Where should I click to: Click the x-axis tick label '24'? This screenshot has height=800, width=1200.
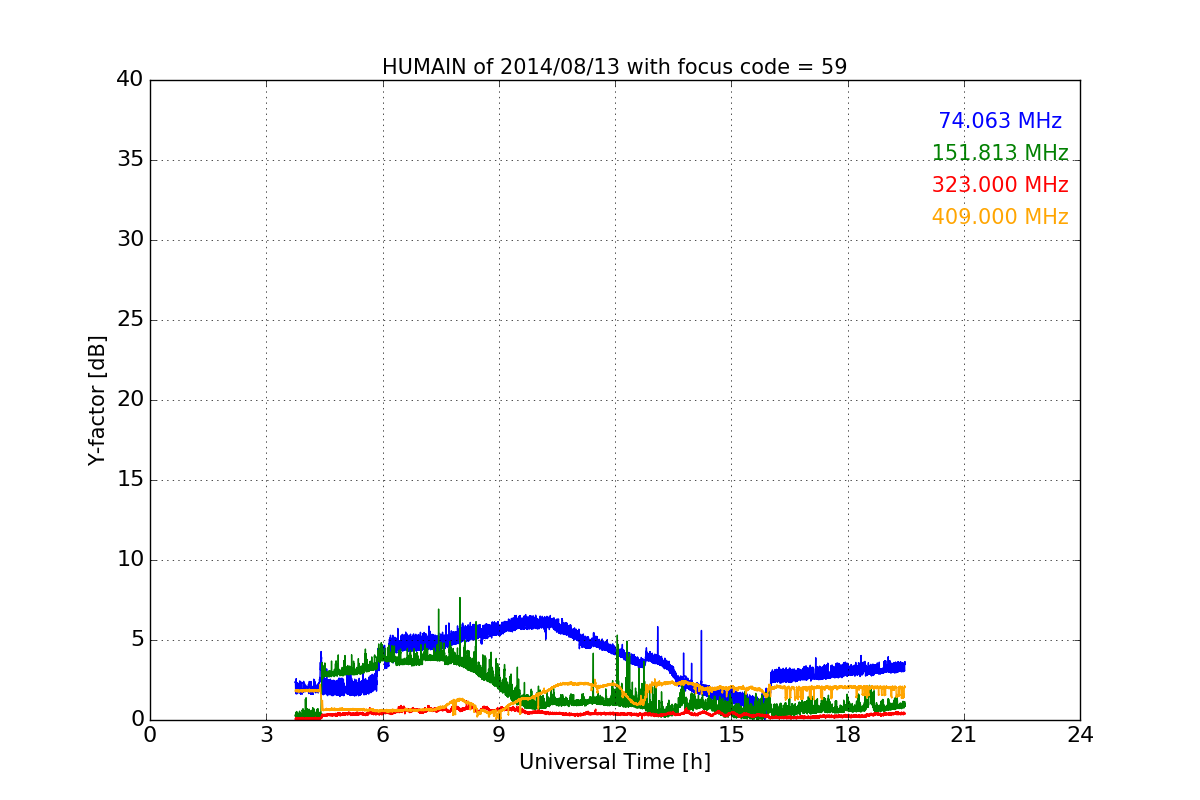tap(1080, 735)
